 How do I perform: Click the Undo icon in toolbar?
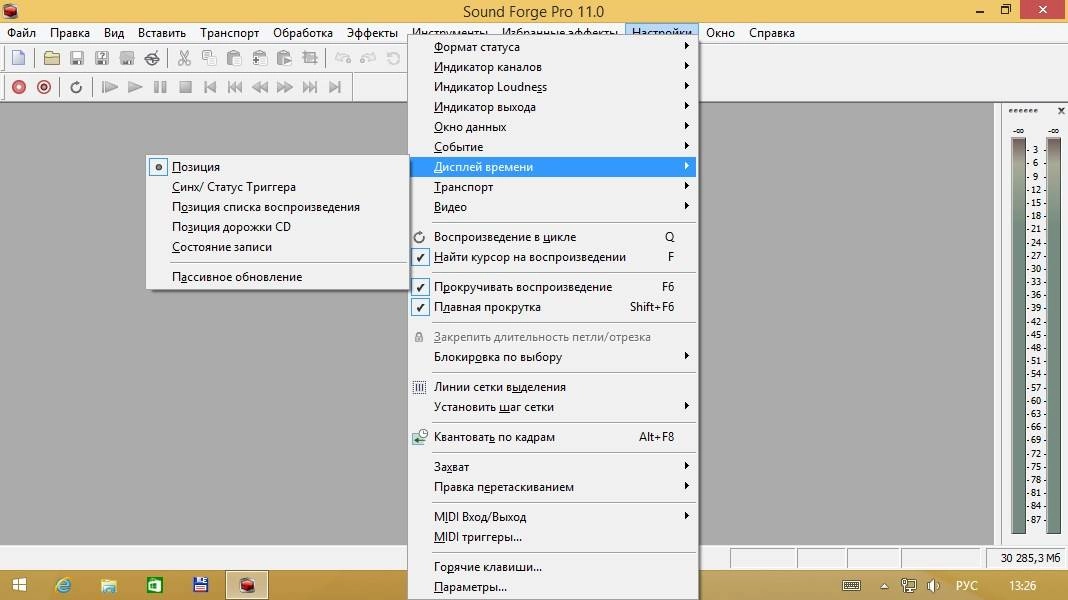[x=343, y=58]
